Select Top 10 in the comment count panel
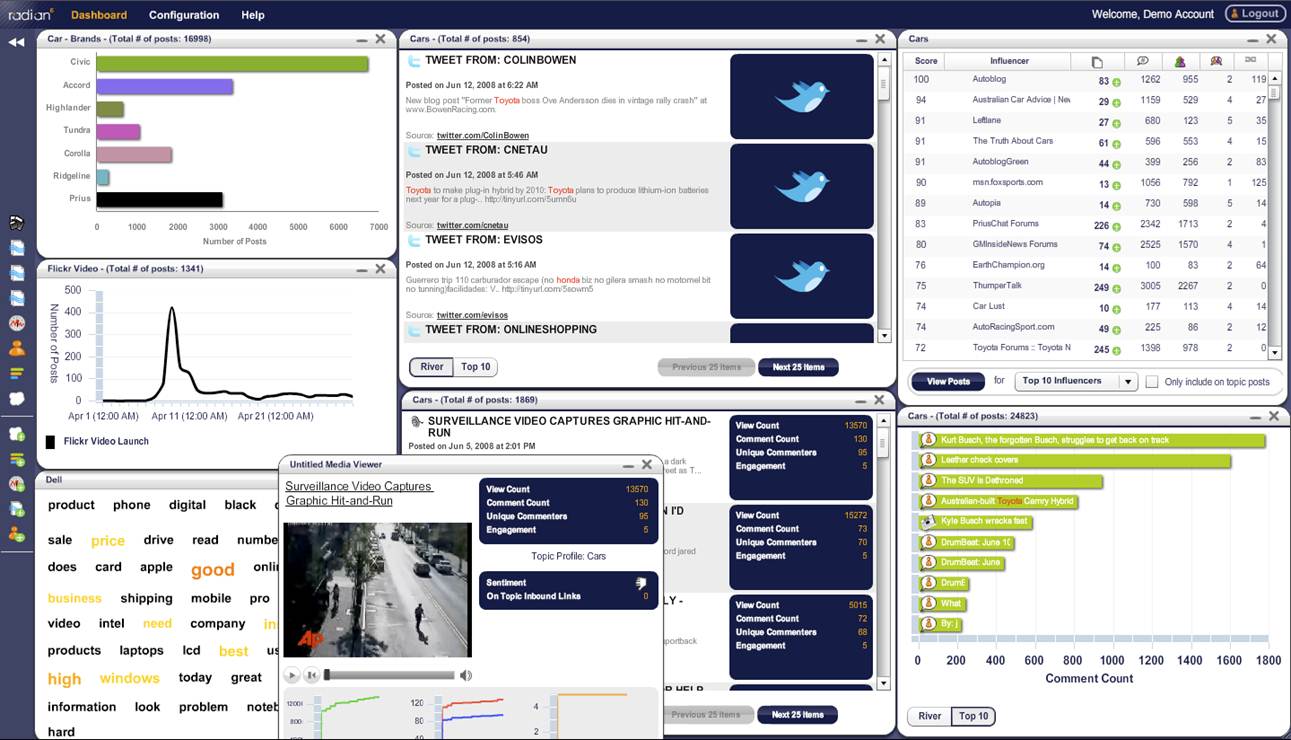1291x740 pixels. (974, 716)
